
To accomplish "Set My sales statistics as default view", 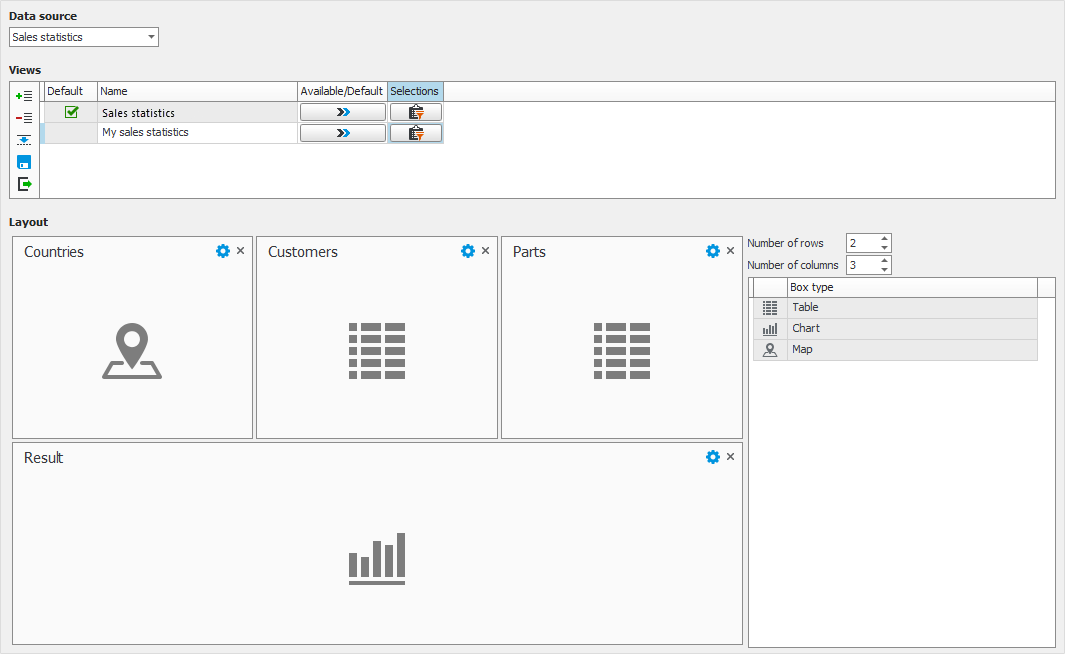I will coord(71,133).
